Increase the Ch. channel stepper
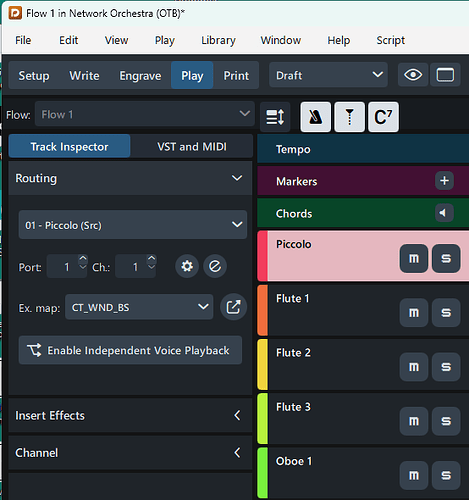 (151, 258)
